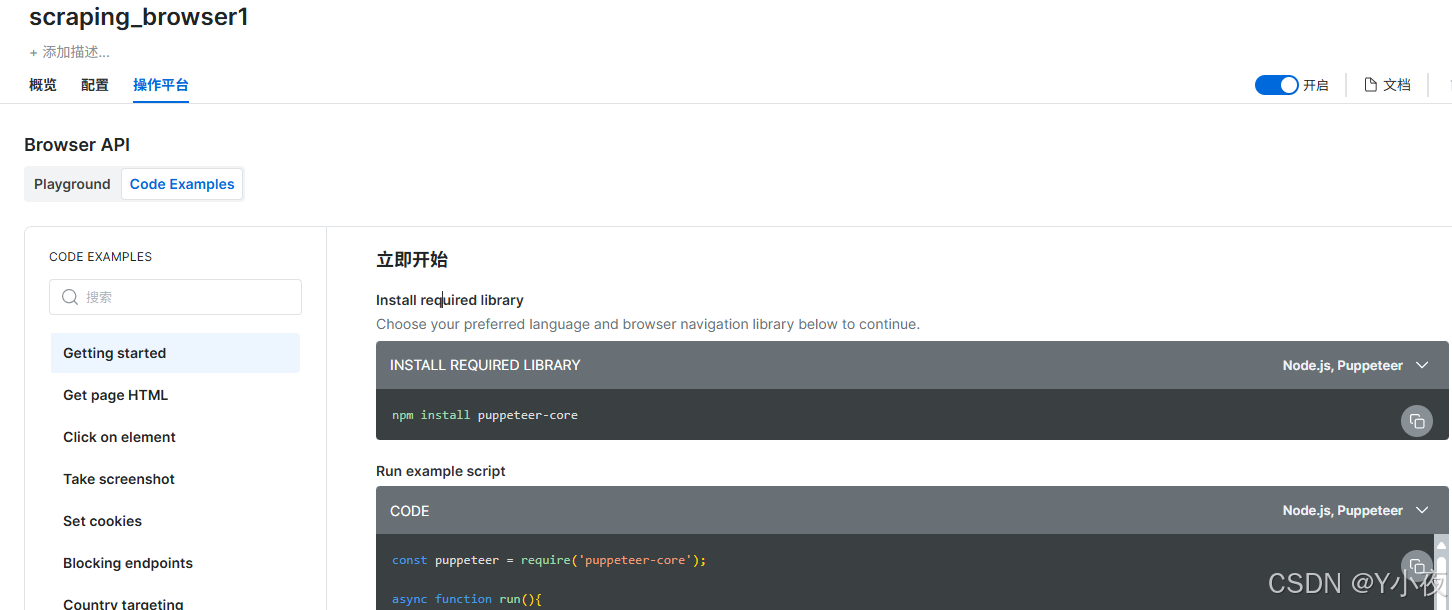Screen dimensions: 1452x610
Task: Click the scraping_browser1 title
Action: tap(139, 17)
